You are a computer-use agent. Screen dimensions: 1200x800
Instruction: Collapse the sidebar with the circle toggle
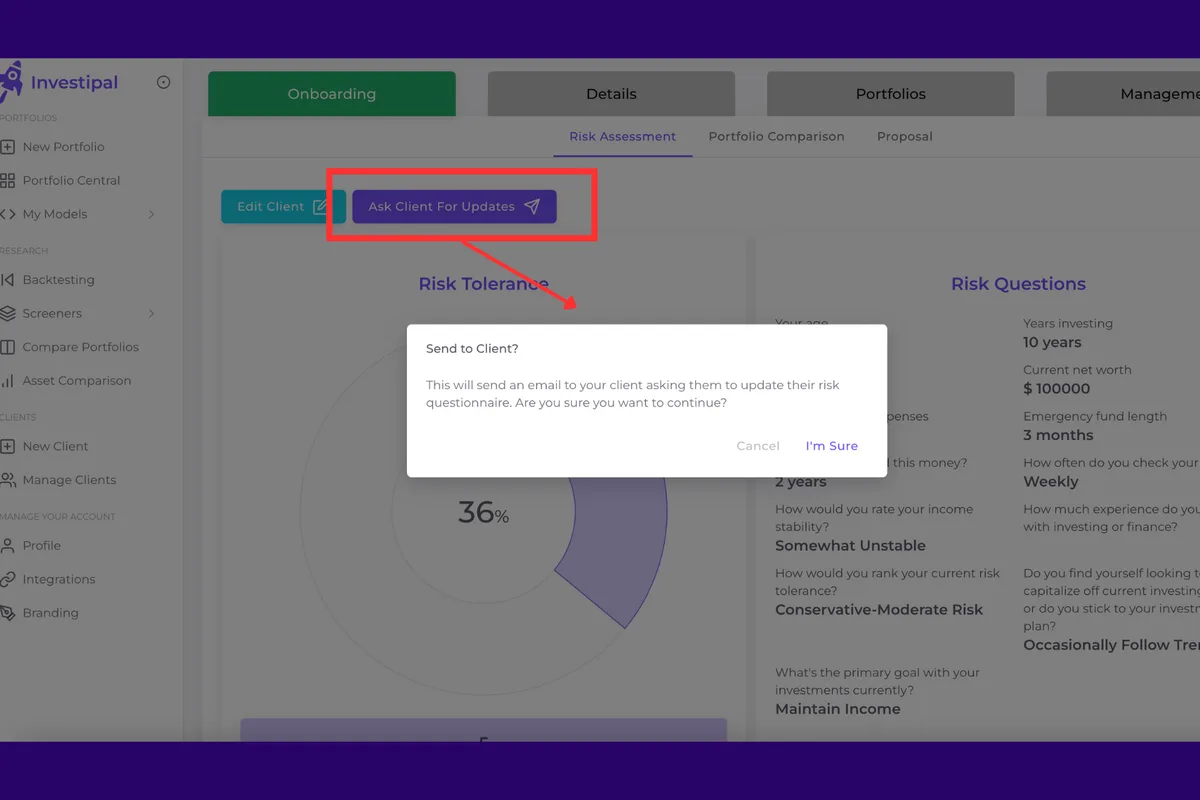(163, 82)
